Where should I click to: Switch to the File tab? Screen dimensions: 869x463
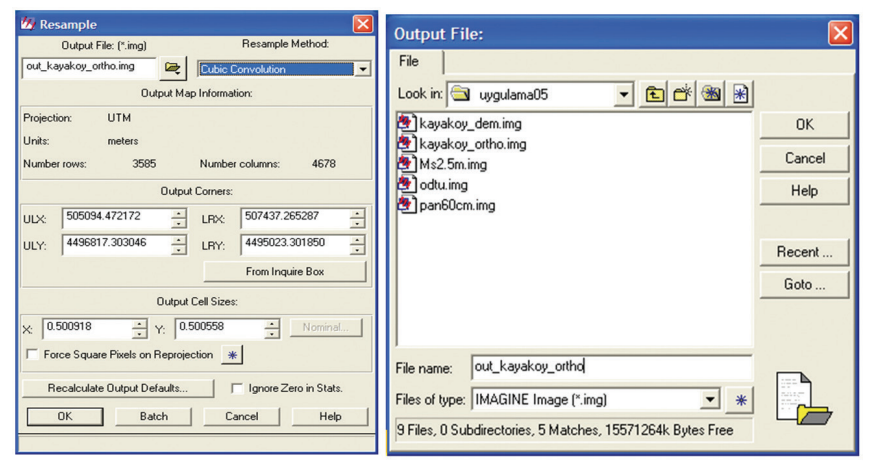409,62
